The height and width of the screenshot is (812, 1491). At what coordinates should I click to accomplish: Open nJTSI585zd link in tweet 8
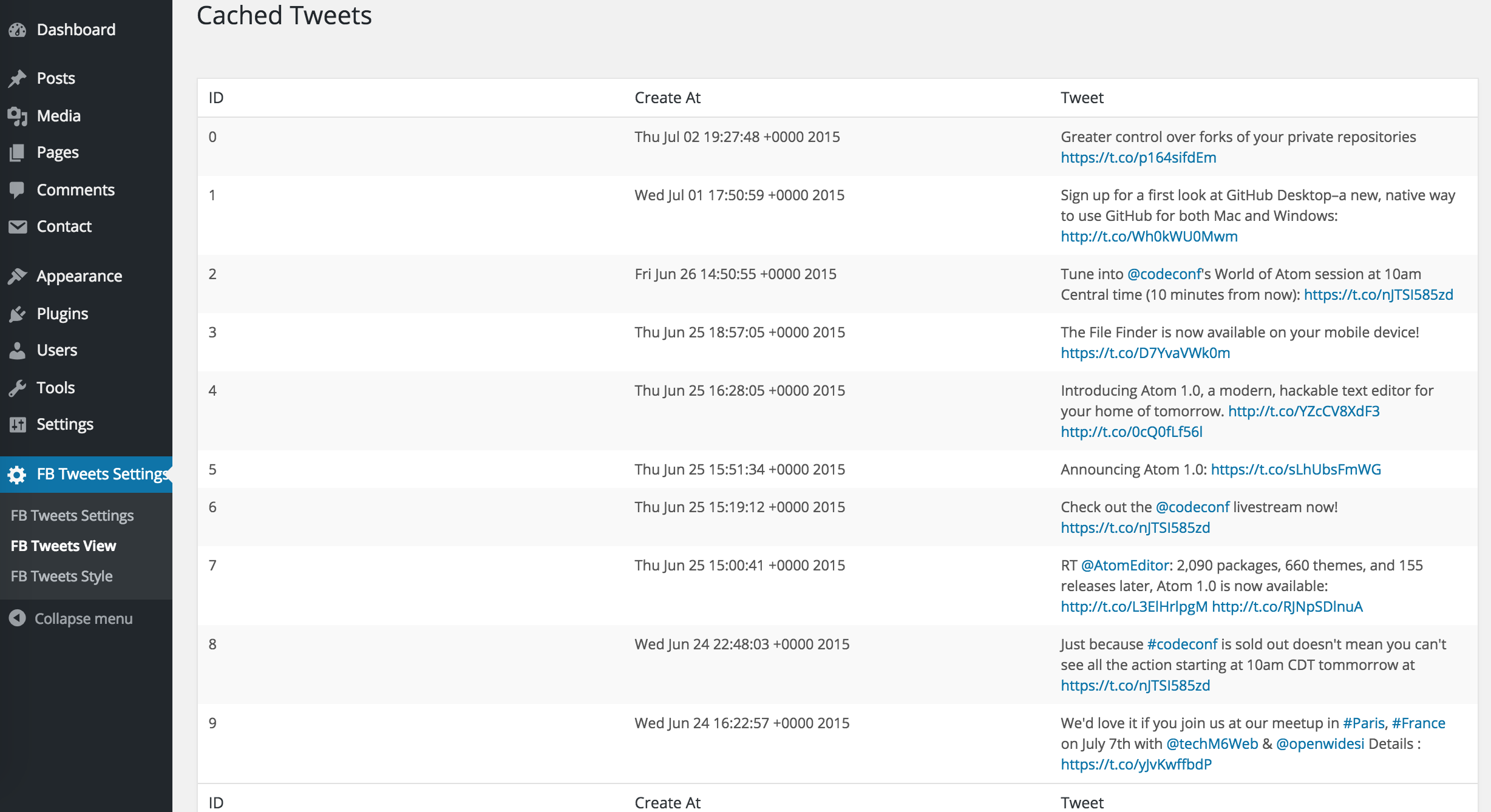[1135, 686]
